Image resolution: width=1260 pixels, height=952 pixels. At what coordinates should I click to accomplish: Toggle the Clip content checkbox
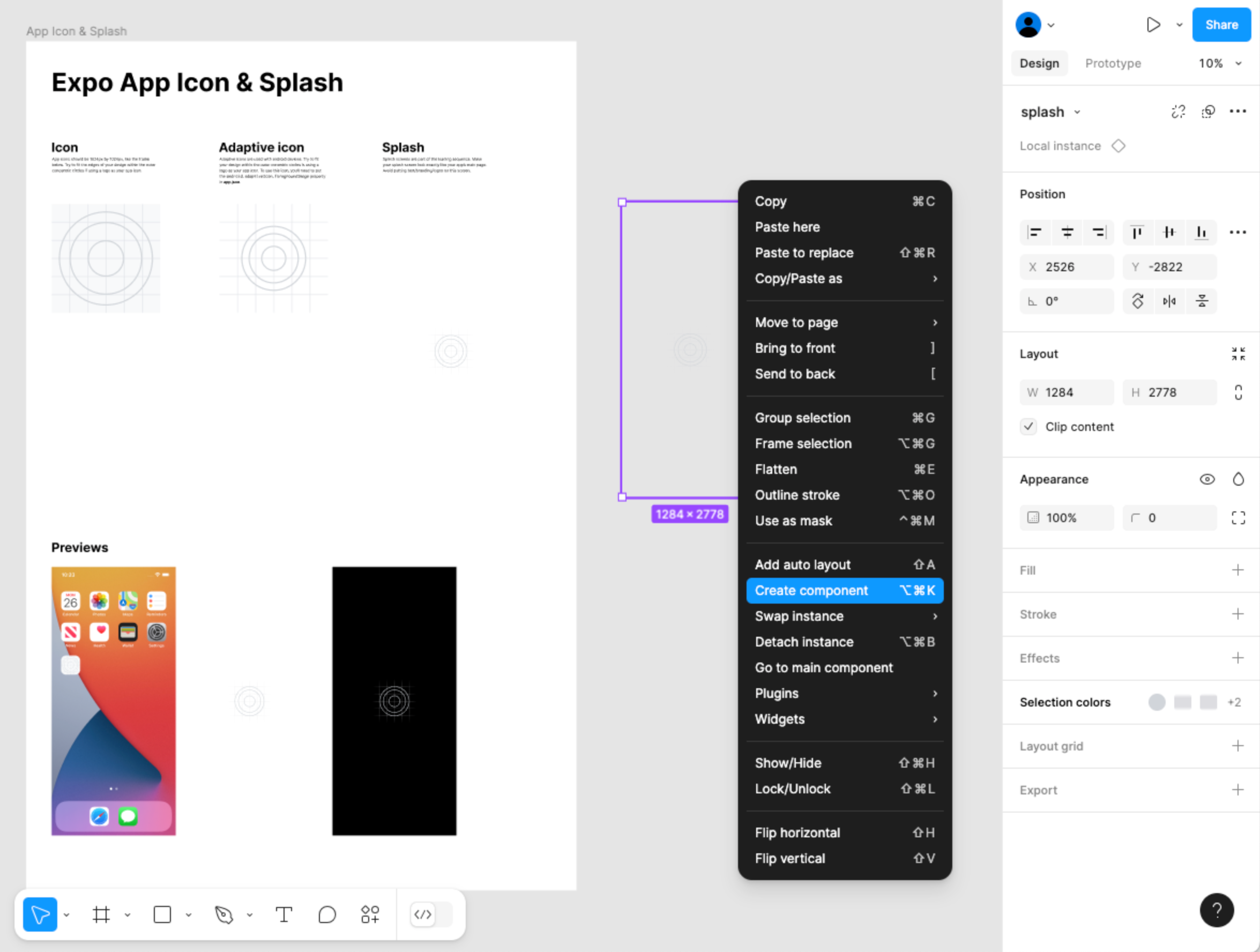click(1028, 427)
